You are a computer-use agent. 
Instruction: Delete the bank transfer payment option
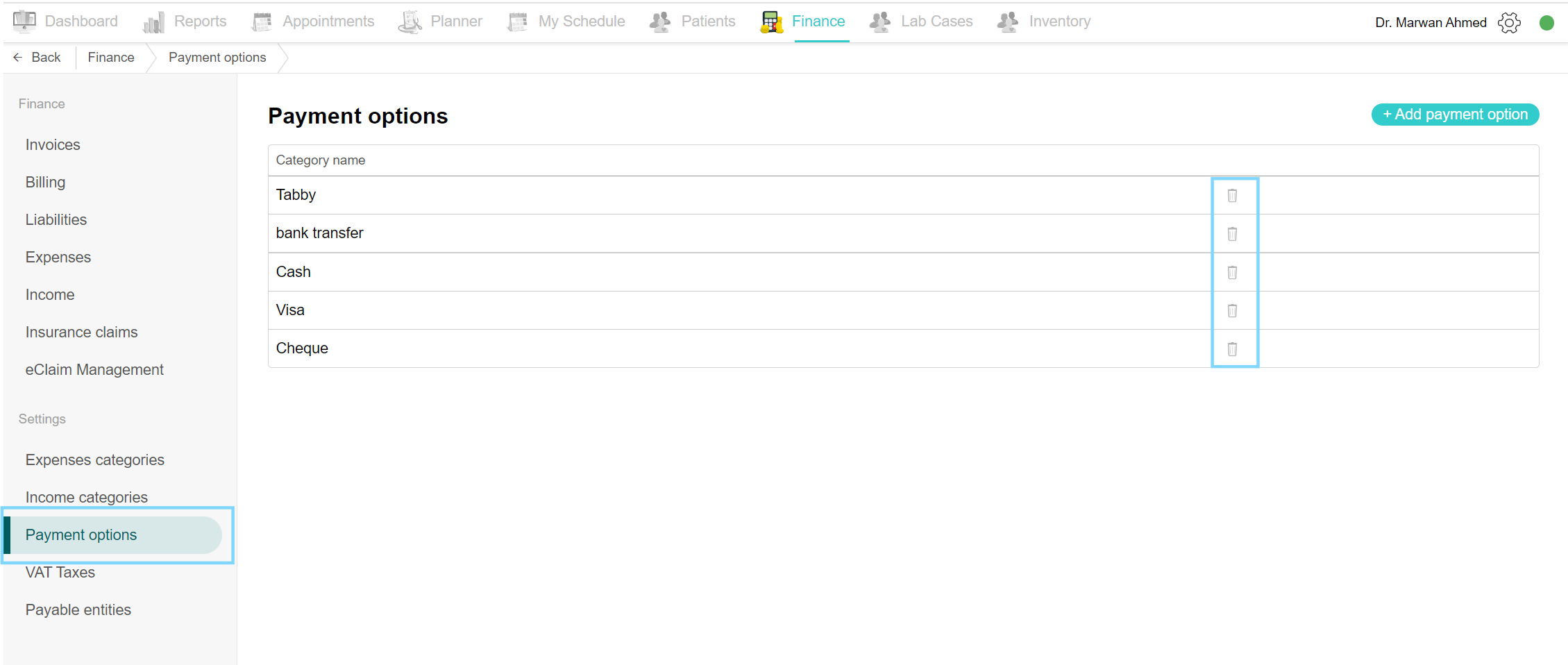pyautogui.click(x=1232, y=234)
